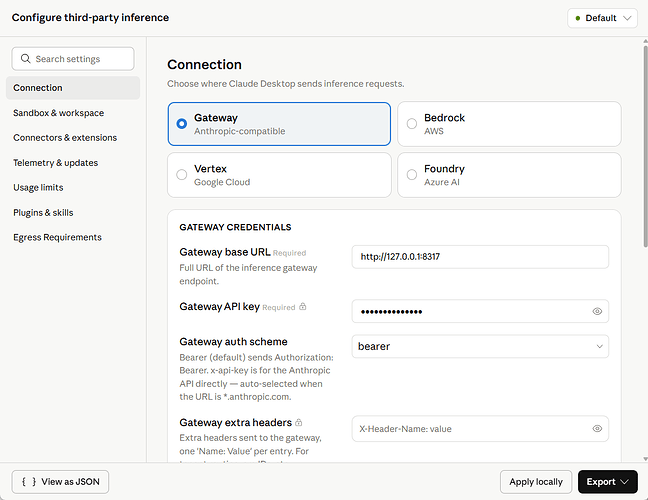Open the Usage limits section

point(73,188)
